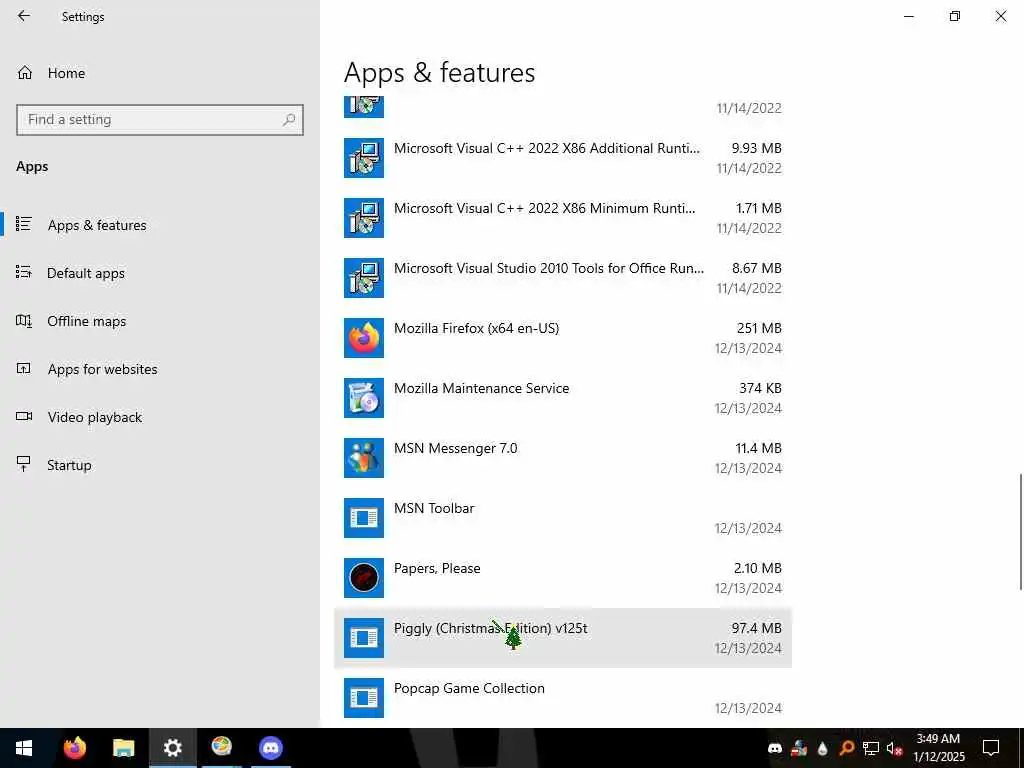Select Microsoft Visual C++ 2022 X86 Minimum Runtime entry
This screenshot has width=1024, height=768.
[563, 218]
